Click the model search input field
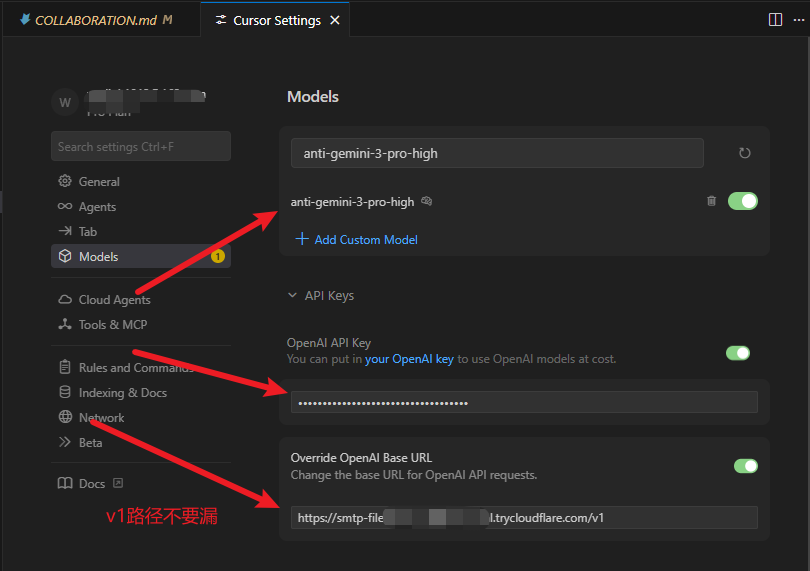The width and height of the screenshot is (810, 571). (x=497, y=153)
